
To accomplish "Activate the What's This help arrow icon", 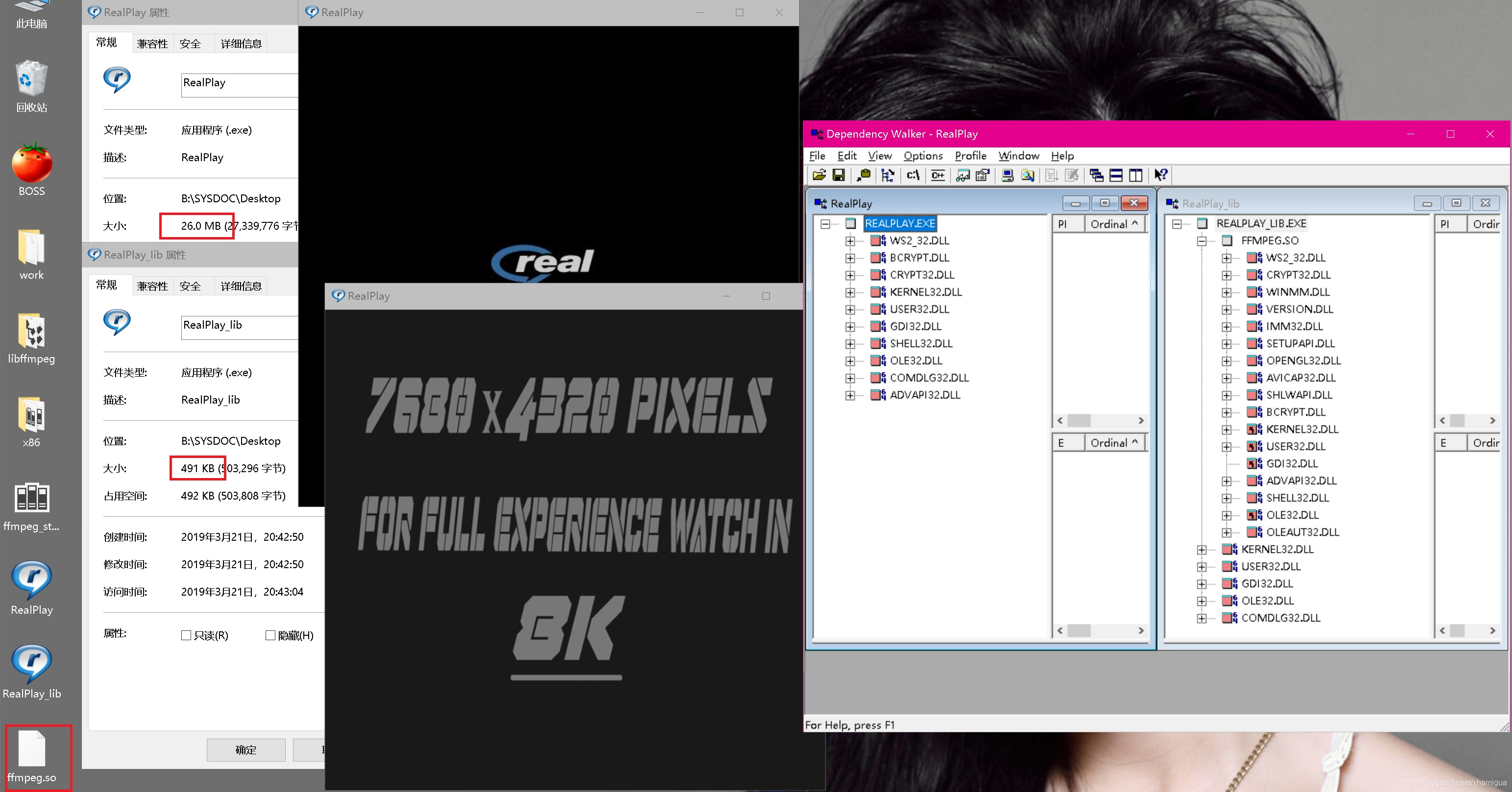I will 1160,174.
